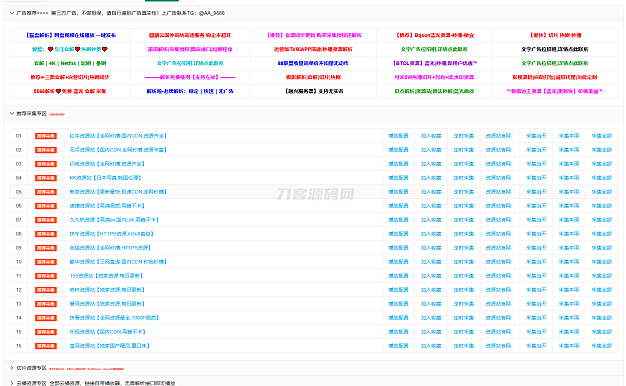Open the row 08 HTTPS resource site link

[x=111, y=234]
